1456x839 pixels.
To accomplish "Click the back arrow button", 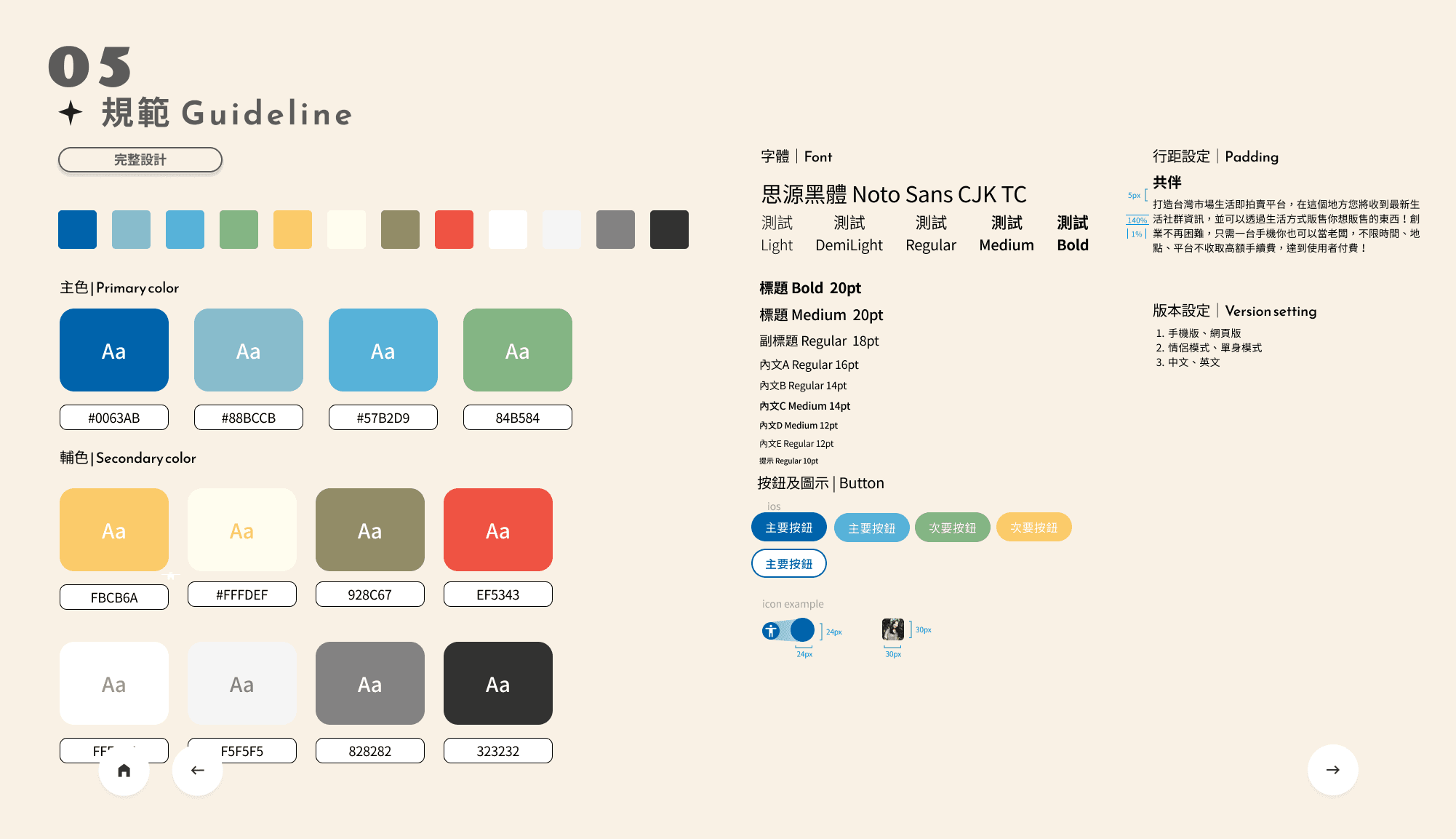I will 198,770.
